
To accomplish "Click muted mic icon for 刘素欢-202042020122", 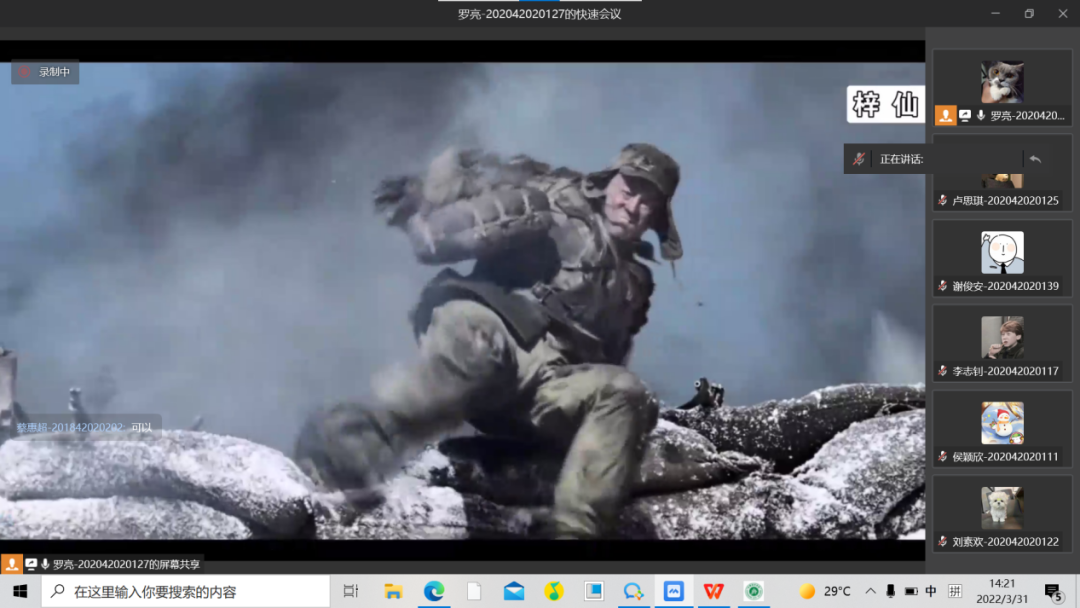I will pos(942,542).
